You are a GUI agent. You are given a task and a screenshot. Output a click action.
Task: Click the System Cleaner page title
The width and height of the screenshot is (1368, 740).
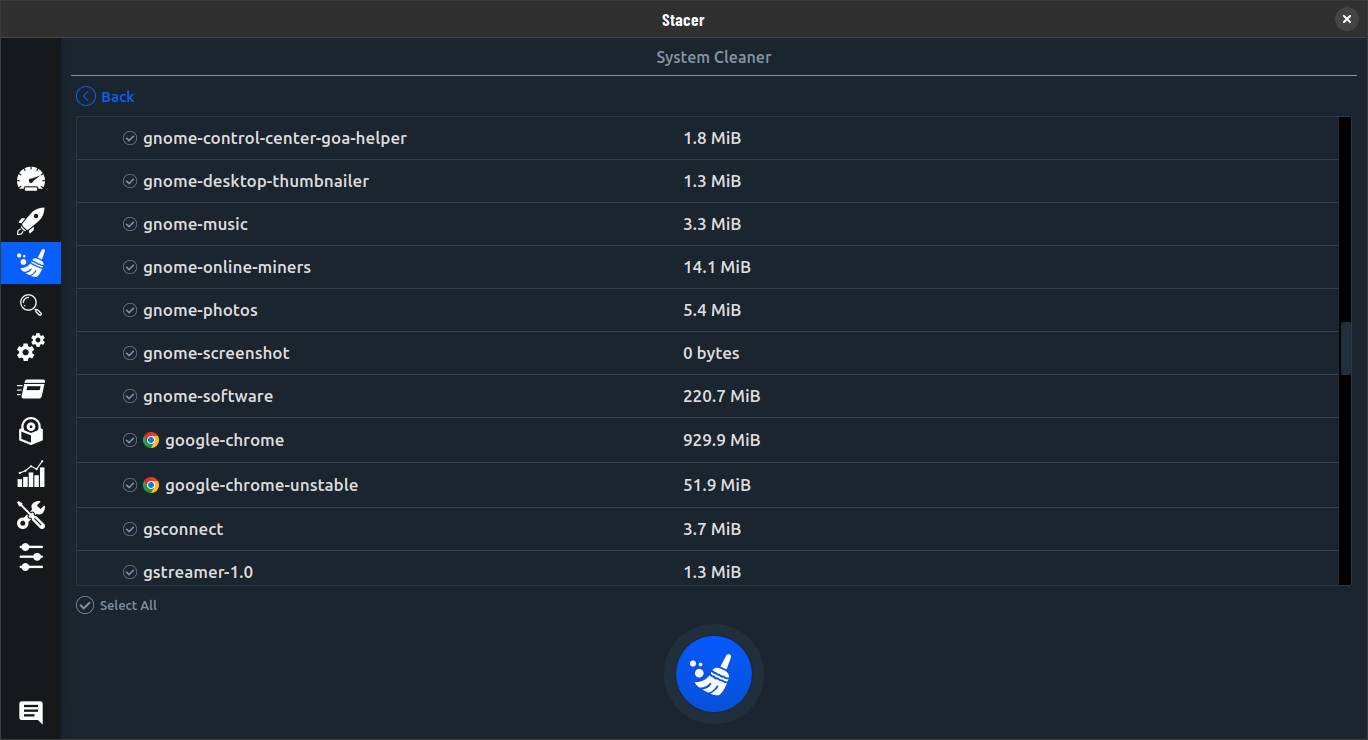pos(714,57)
